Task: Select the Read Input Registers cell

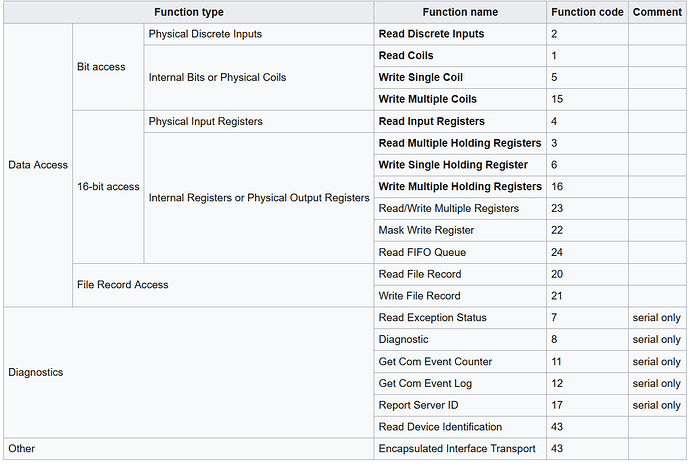Action: click(460, 121)
